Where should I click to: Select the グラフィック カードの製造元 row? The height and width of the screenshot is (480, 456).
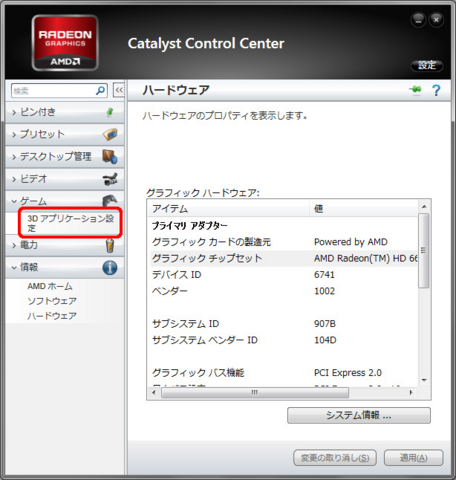(283, 242)
